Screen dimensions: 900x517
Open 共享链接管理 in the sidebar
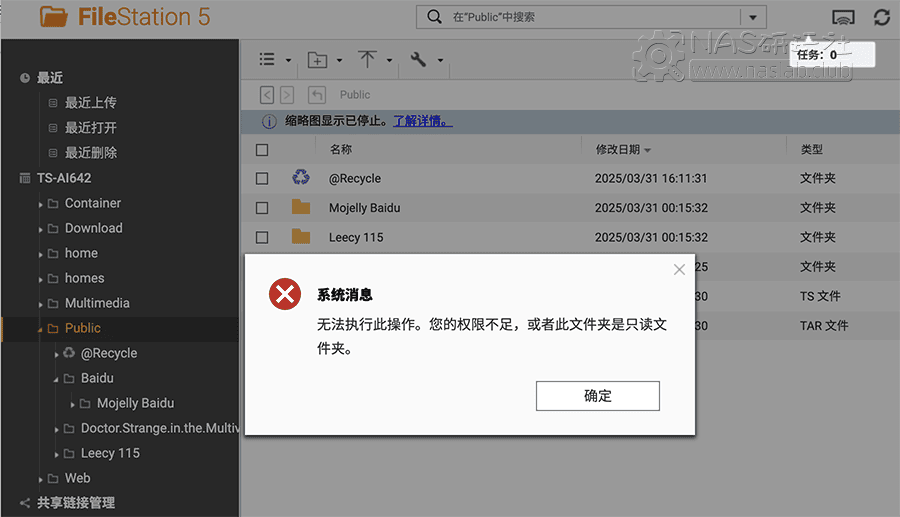76,503
